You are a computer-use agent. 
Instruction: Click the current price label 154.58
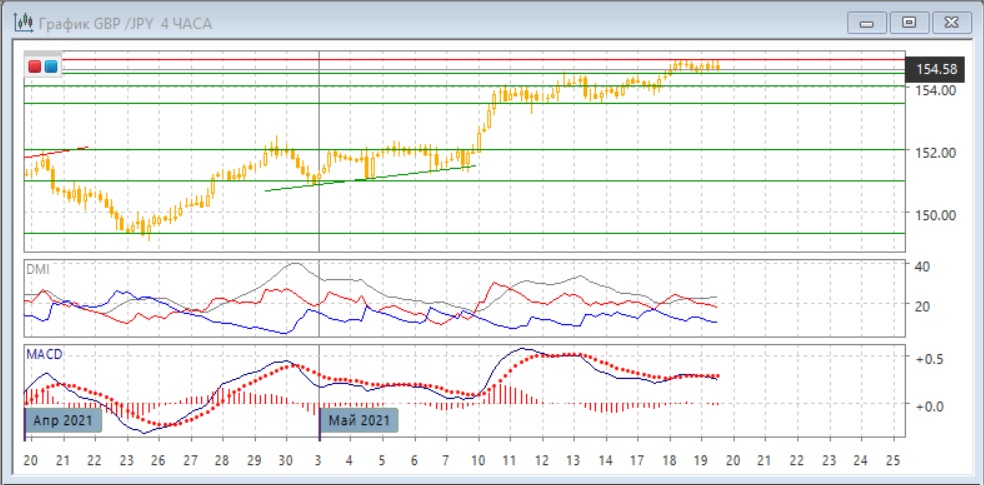tap(936, 69)
